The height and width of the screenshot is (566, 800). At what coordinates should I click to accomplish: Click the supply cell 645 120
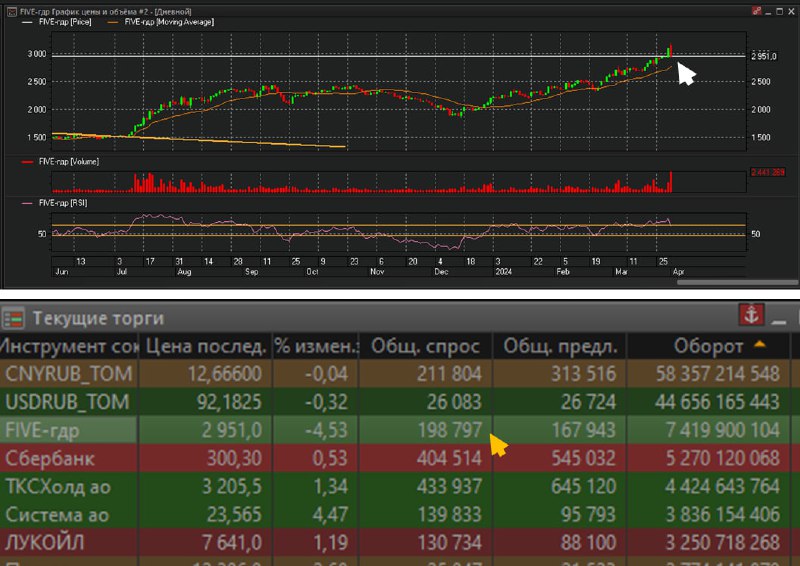coord(560,486)
